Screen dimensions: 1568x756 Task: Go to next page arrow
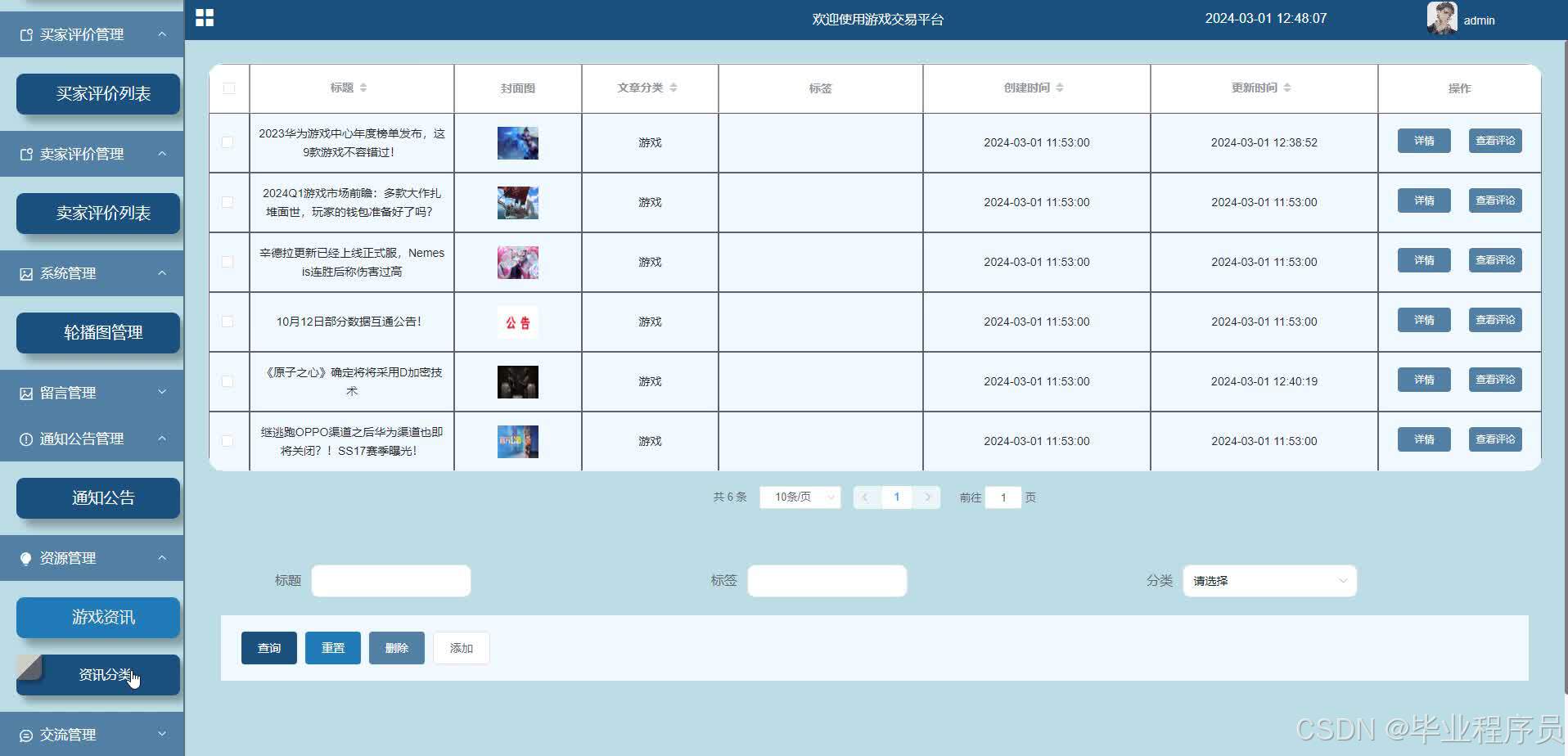pyautogui.click(x=927, y=497)
